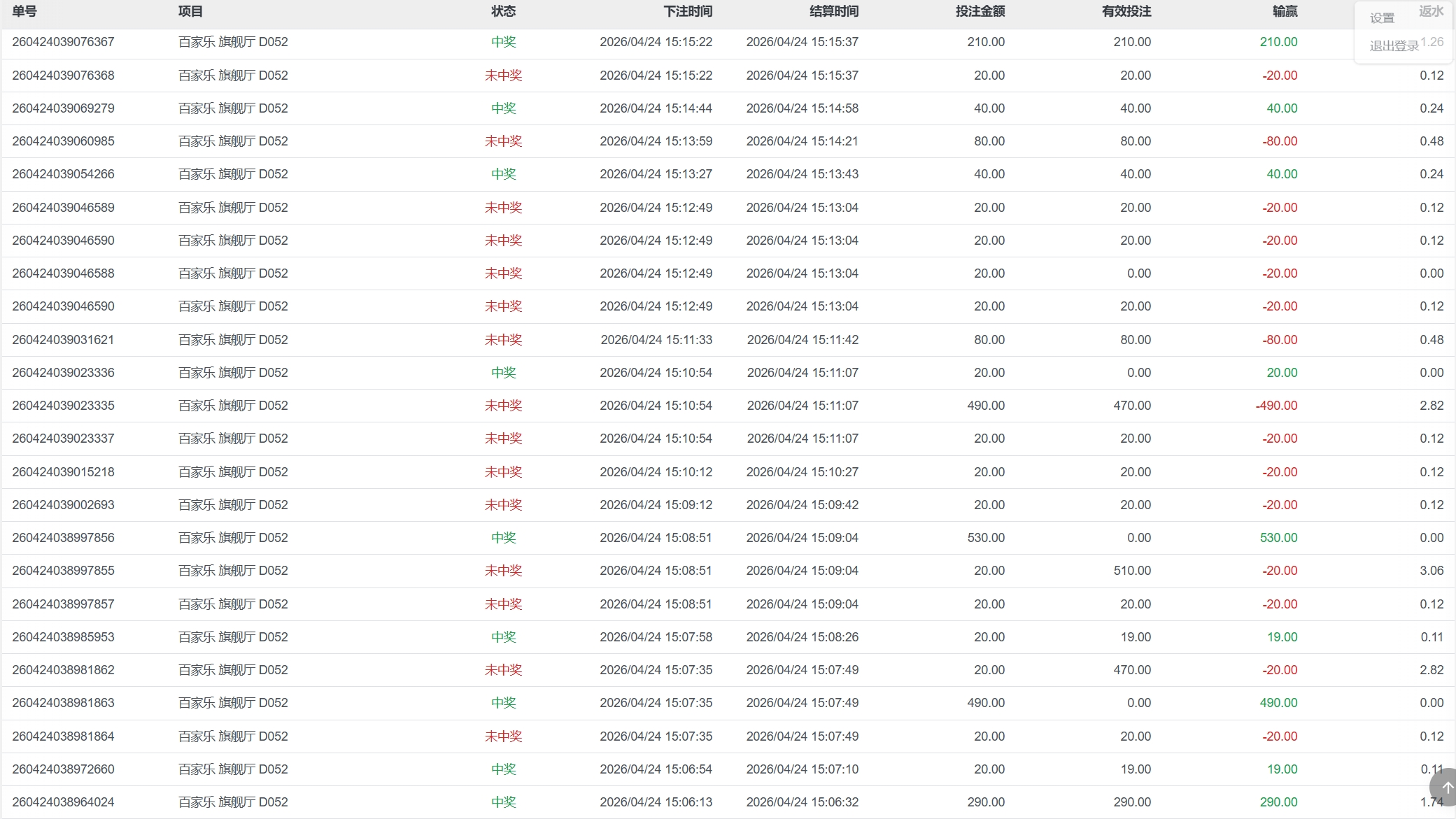The width and height of the screenshot is (1456, 819).
Task: Click 未中奖 status of order 260424039060985
Action: click(503, 141)
